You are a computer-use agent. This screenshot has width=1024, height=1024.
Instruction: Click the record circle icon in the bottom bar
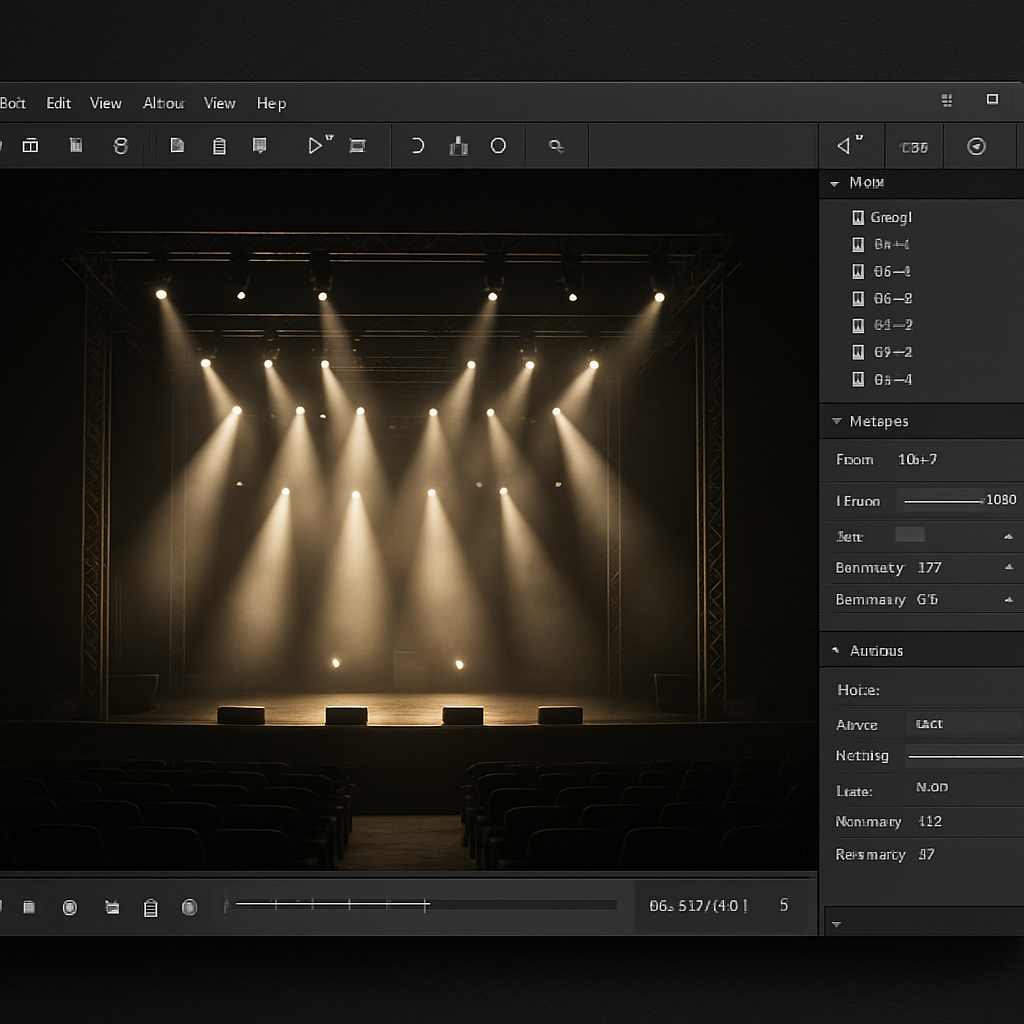pos(70,907)
